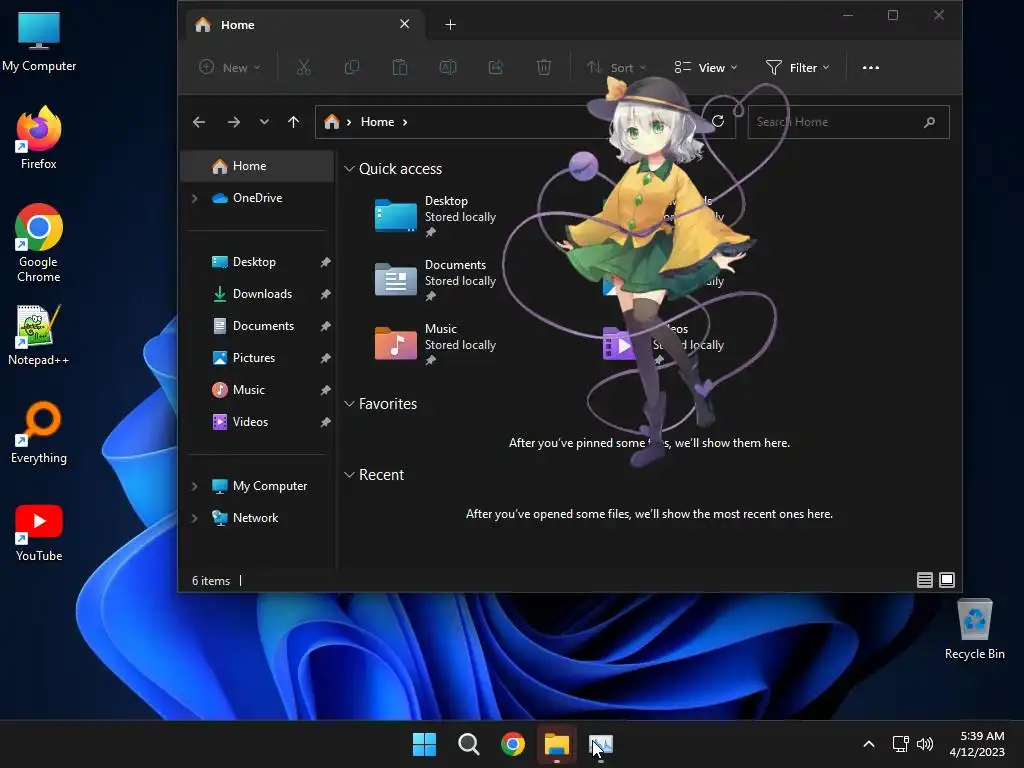Collapse the Quick access section

[x=349, y=168]
